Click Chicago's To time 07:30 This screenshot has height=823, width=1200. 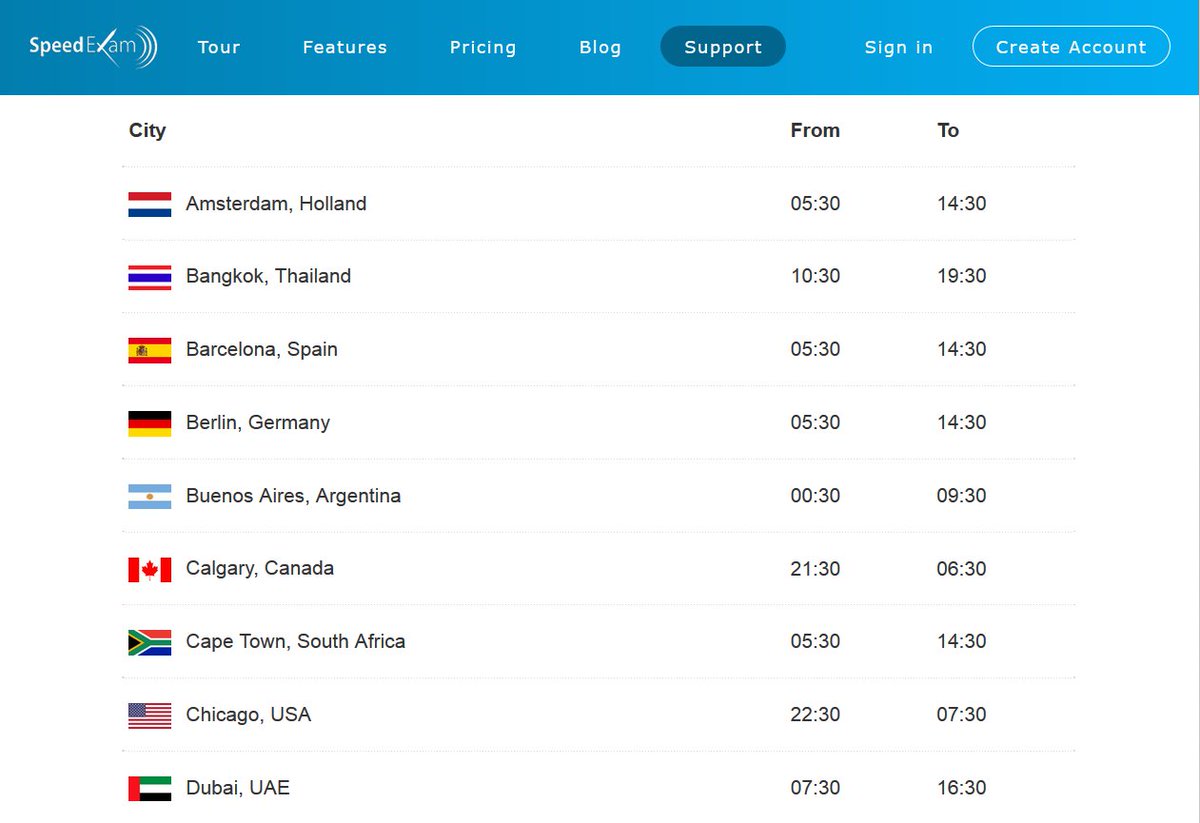962,714
